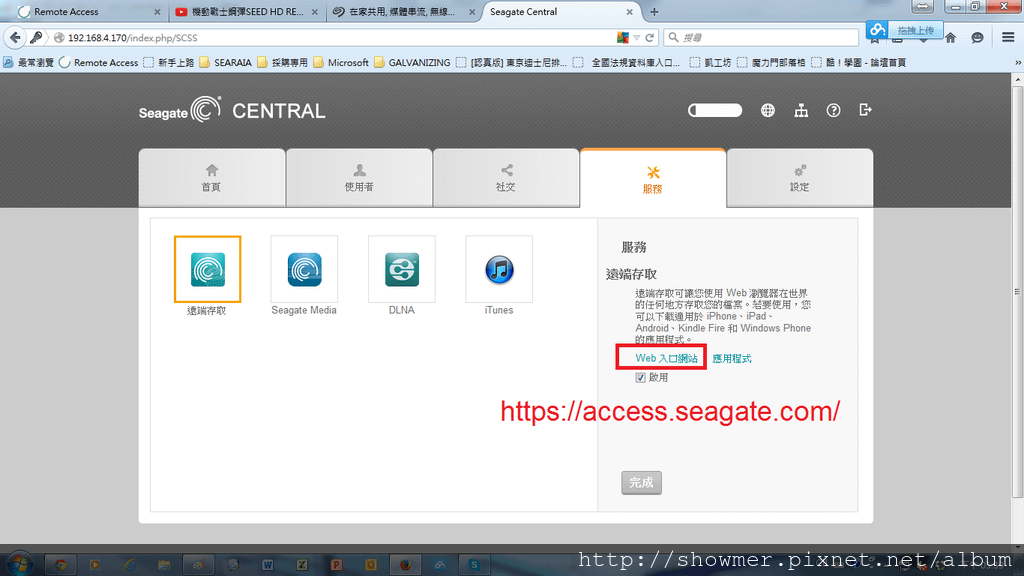Image resolution: width=1024 pixels, height=576 pixels.
Task: Open the address bar history dropdown arrow
Action: point(637,38)
